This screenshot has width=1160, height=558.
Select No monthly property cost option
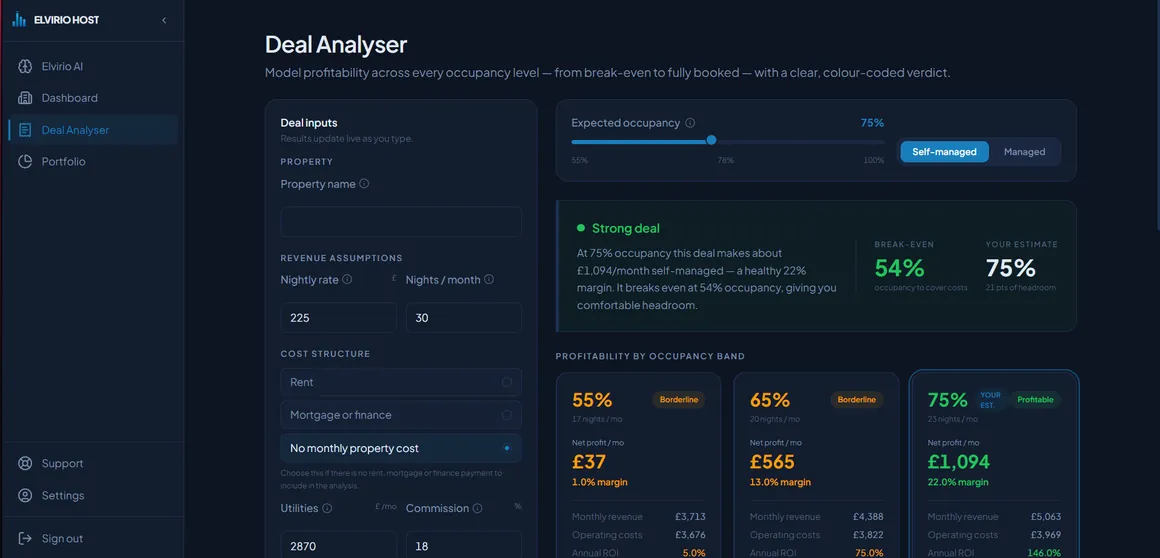401,448
